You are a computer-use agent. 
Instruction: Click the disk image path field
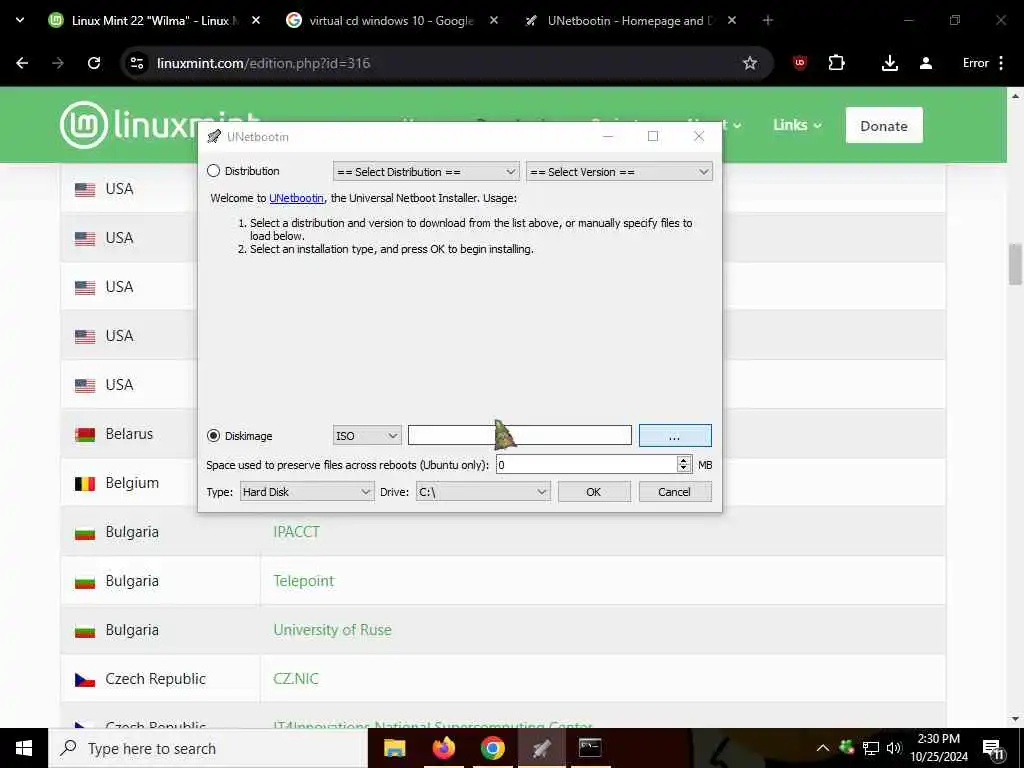[x=520, y=435]
